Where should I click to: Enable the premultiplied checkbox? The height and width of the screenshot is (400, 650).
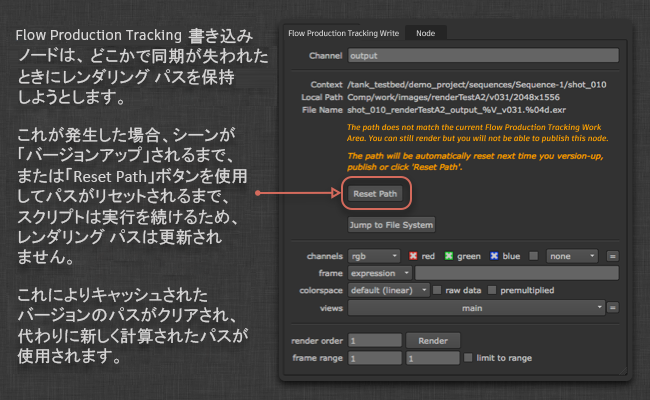(492, 290)
